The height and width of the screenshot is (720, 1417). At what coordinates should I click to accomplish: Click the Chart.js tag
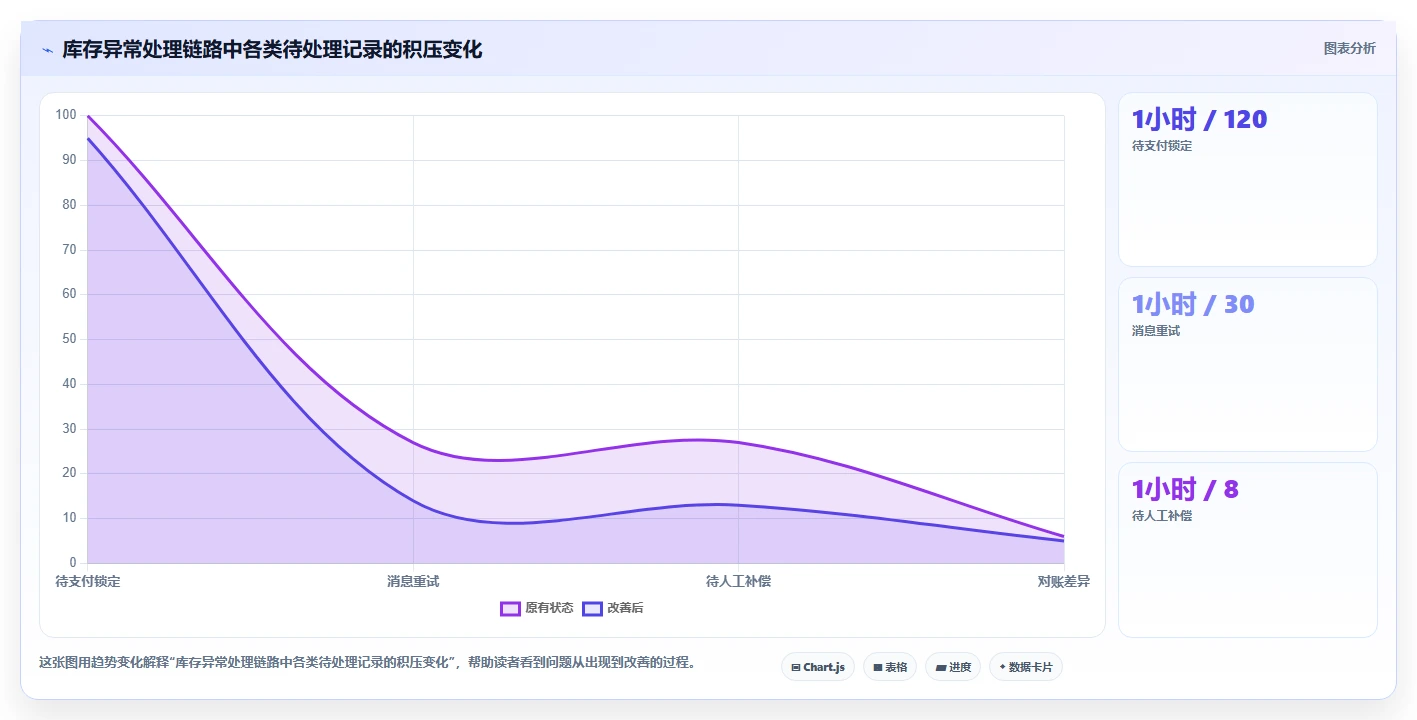pos(818,667)
